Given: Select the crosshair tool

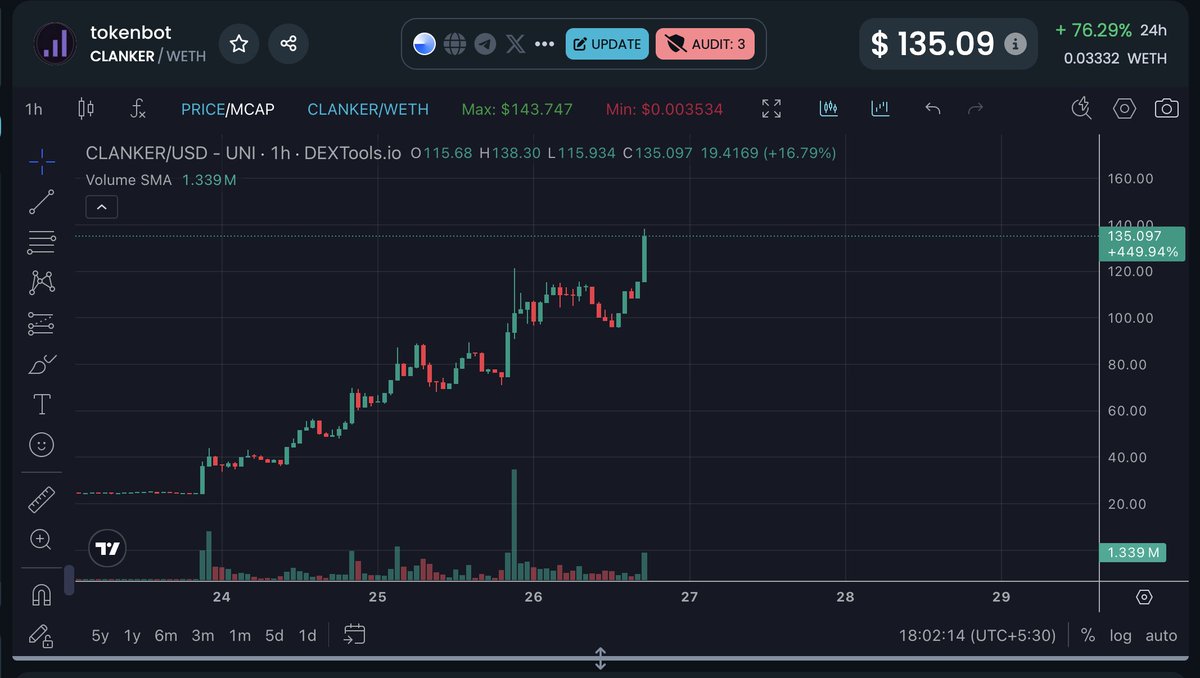Looking at the screenshot, I should click(x=41, y=162).
